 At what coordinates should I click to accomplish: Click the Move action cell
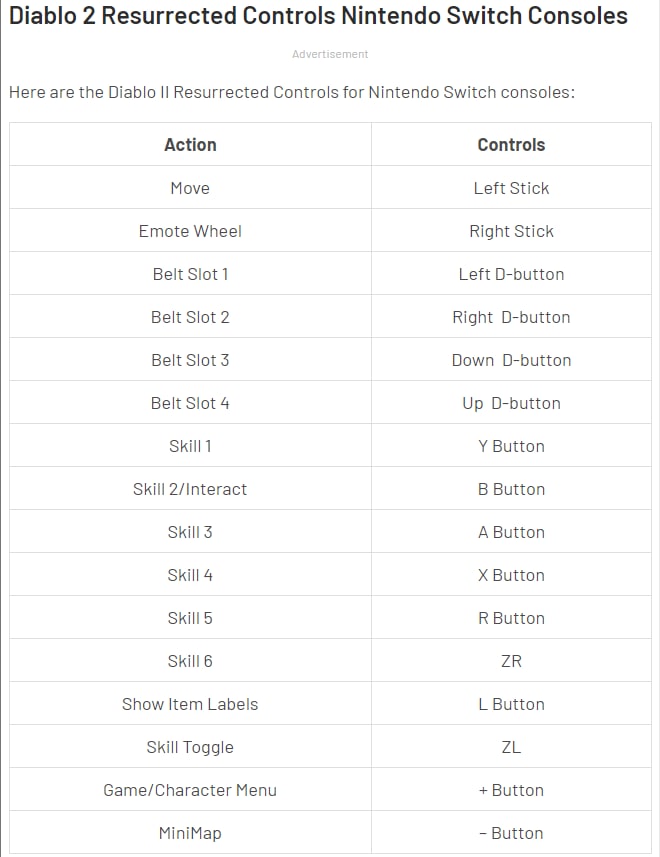click(190, 187)
